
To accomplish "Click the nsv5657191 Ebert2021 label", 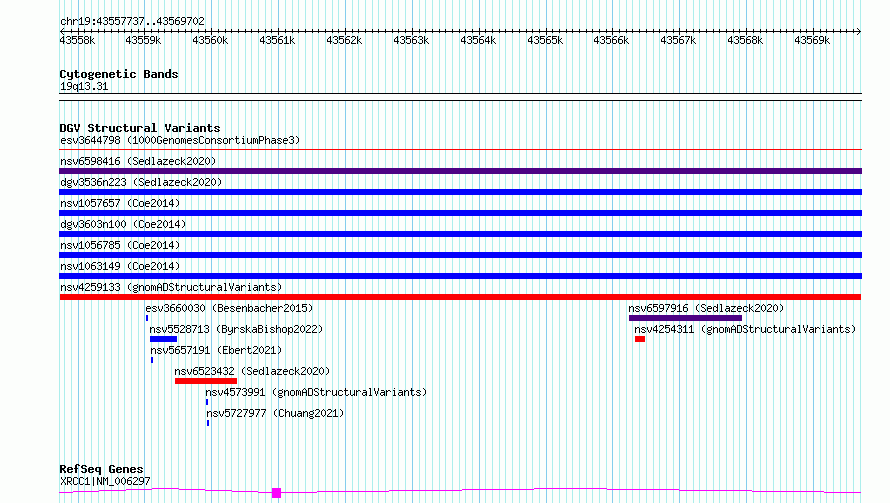I will 216,350.
